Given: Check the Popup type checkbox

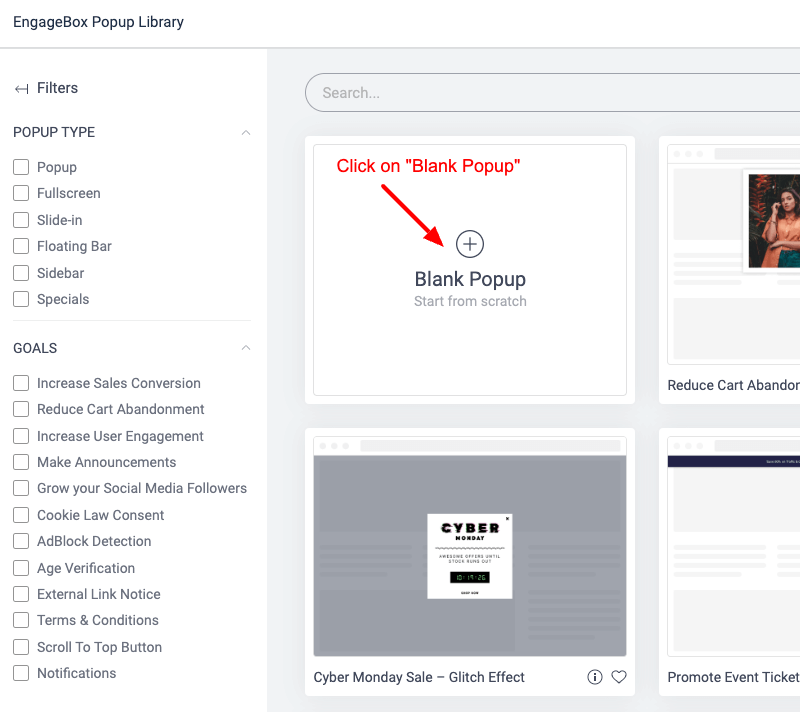Looking at the screenshot, I should pos(21,167).
